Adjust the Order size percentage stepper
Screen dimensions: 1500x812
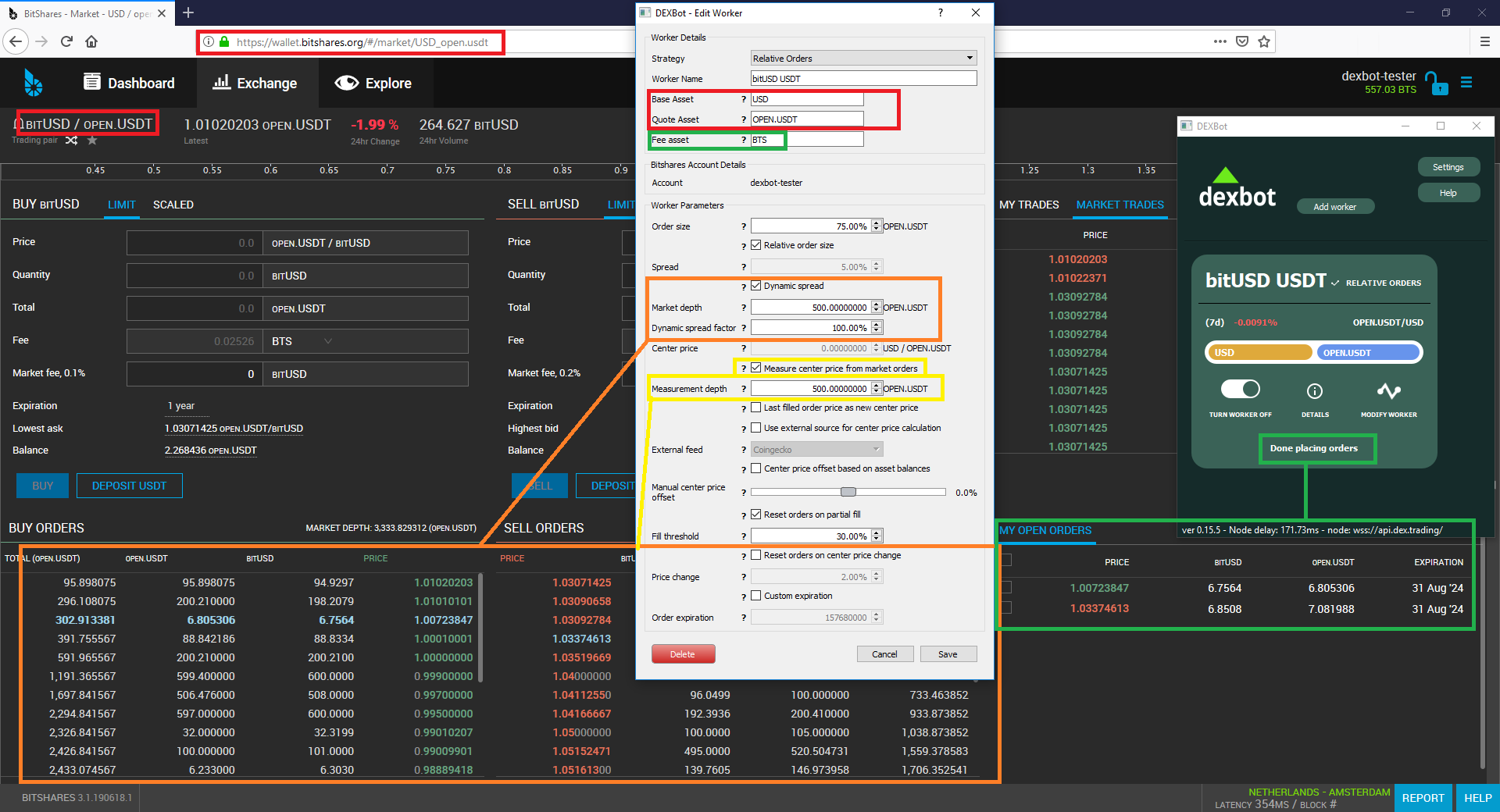pyautogui.click(x=877, y=226)
